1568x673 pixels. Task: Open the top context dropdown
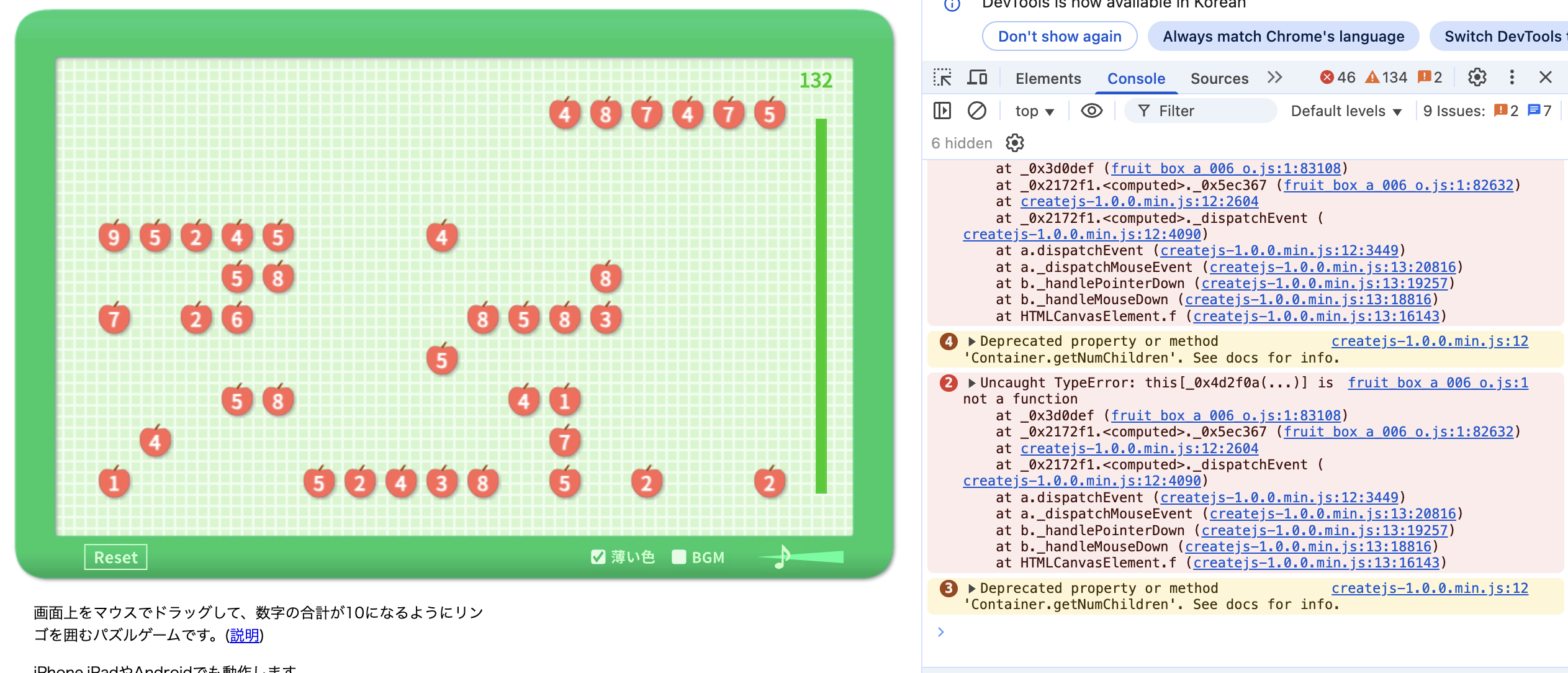coord(1034,111)
